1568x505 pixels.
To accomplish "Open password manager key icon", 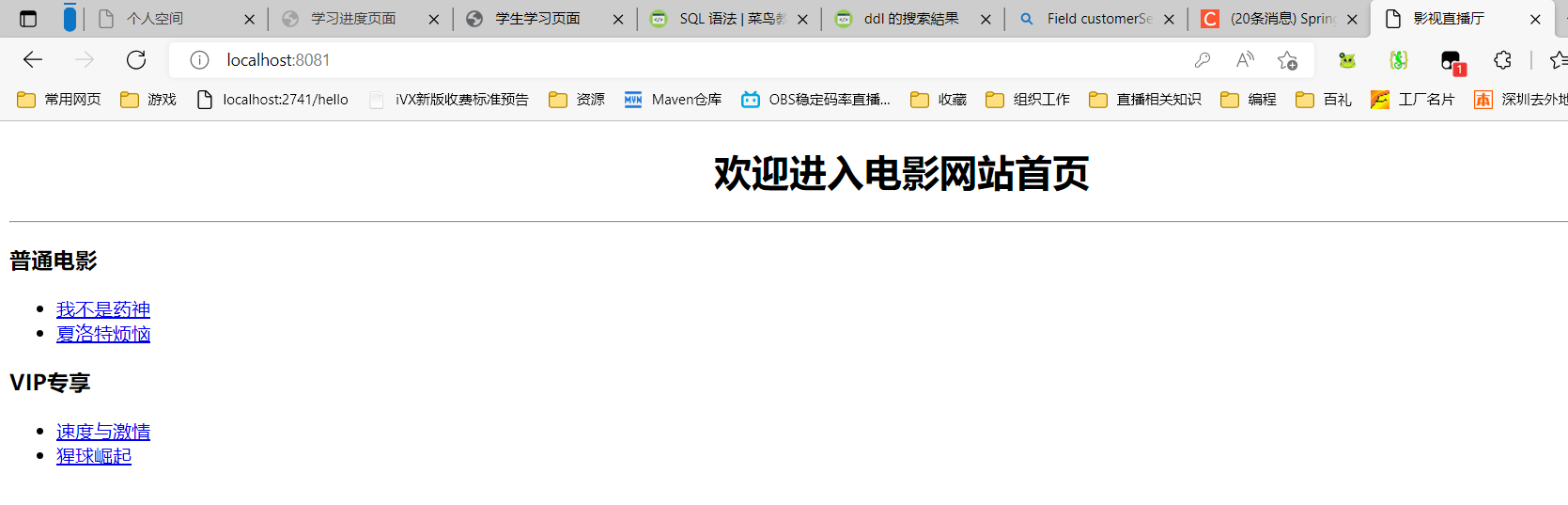I will pos(1203,60).
